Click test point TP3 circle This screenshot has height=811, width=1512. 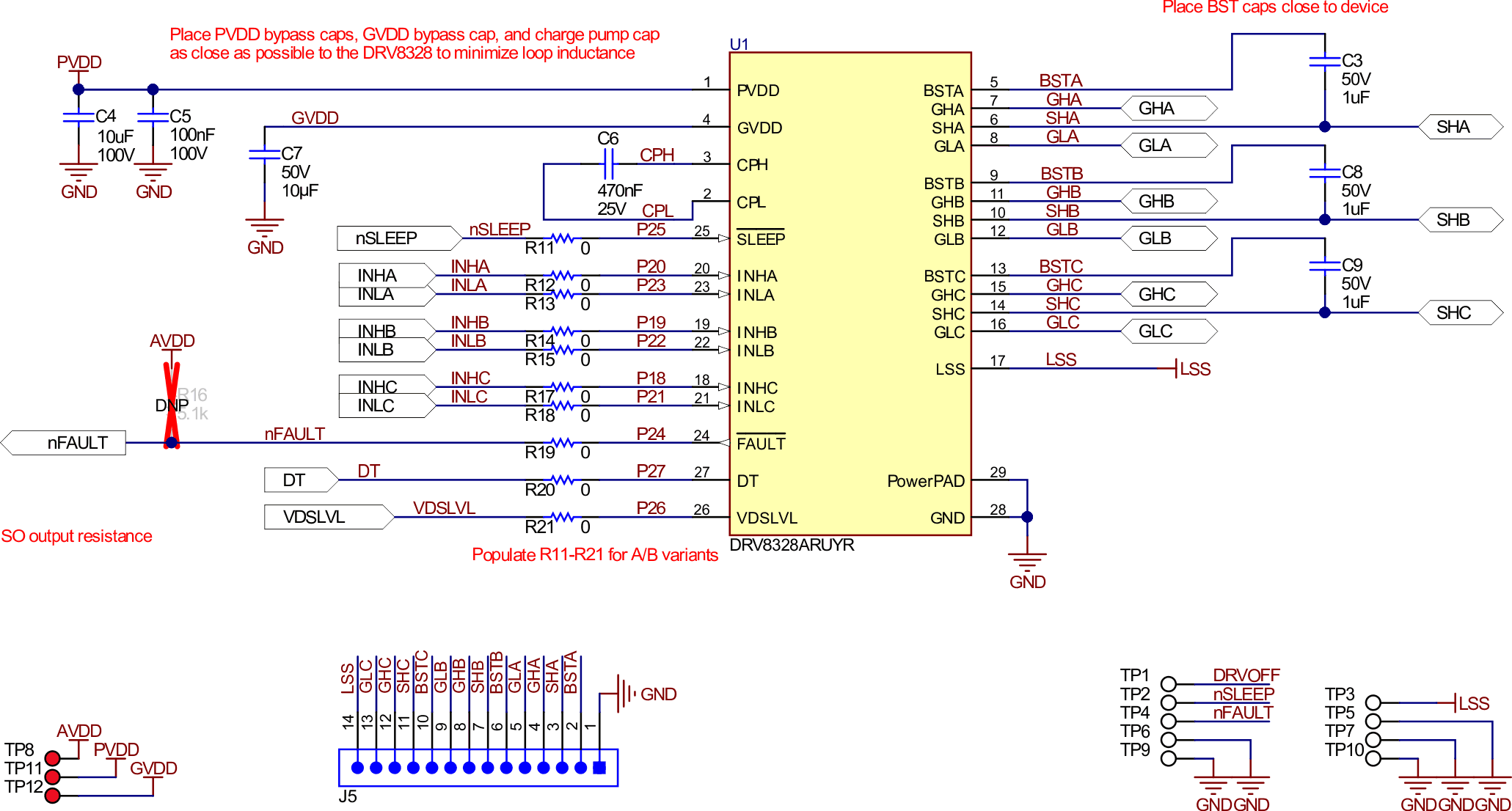click(x=1373, y=702)
